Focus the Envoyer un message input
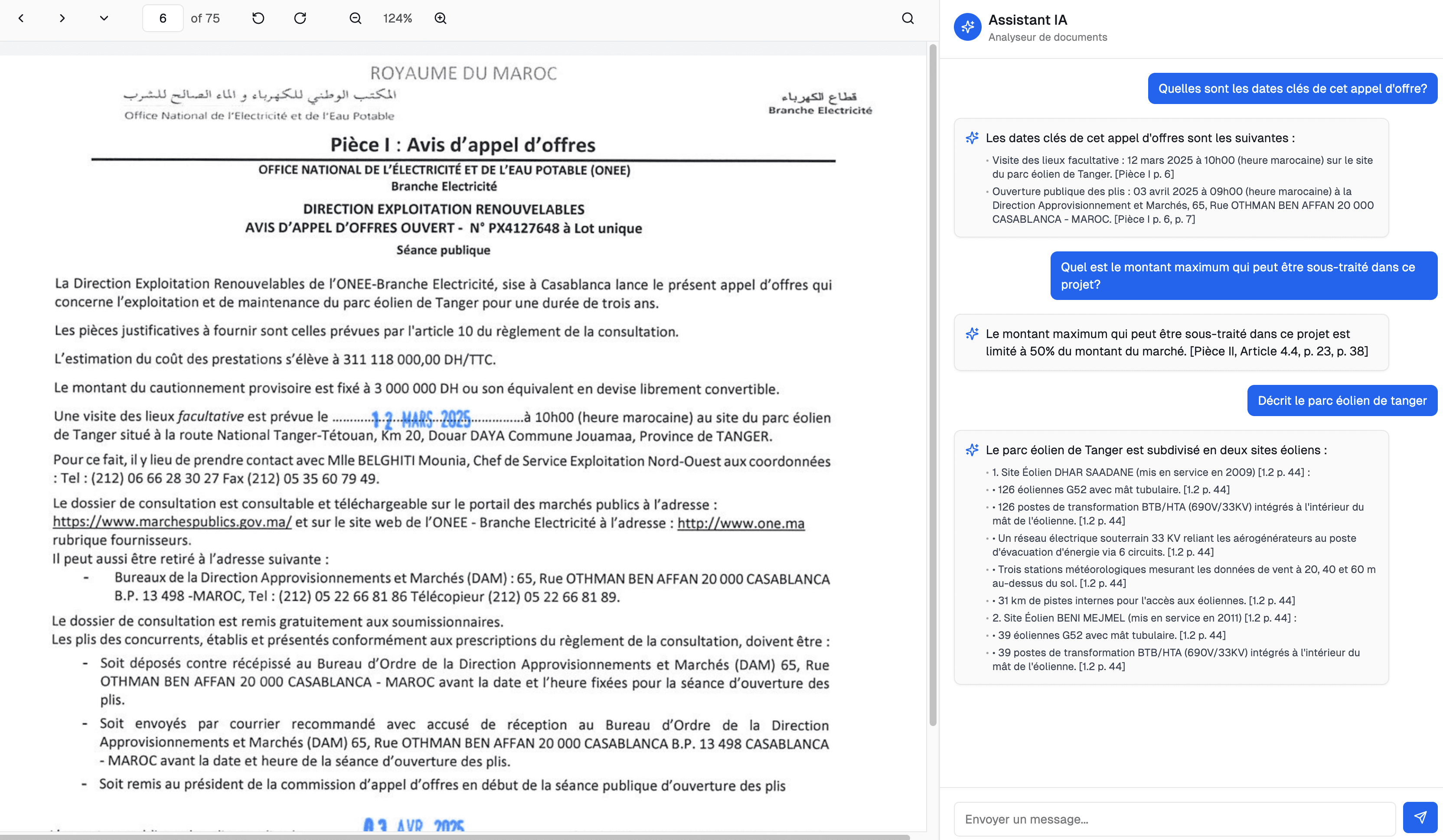This screenshot has width=1443, height=840. pyautogui.click(x=1175, y=819)
